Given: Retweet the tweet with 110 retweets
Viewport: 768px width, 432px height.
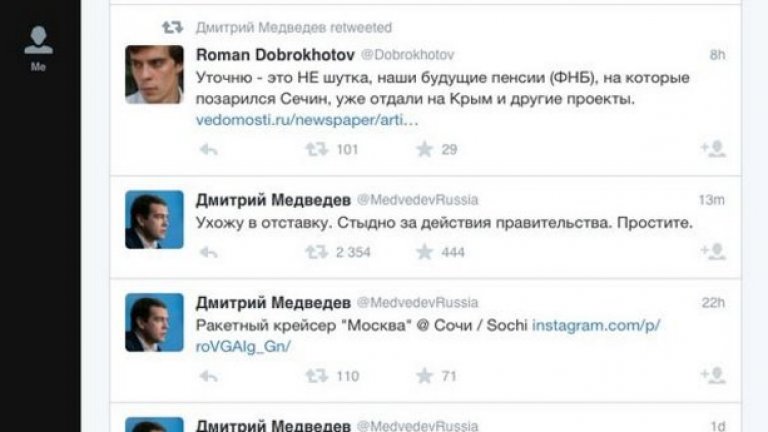Looking at the screenshot, I should [x=316, y=376].
